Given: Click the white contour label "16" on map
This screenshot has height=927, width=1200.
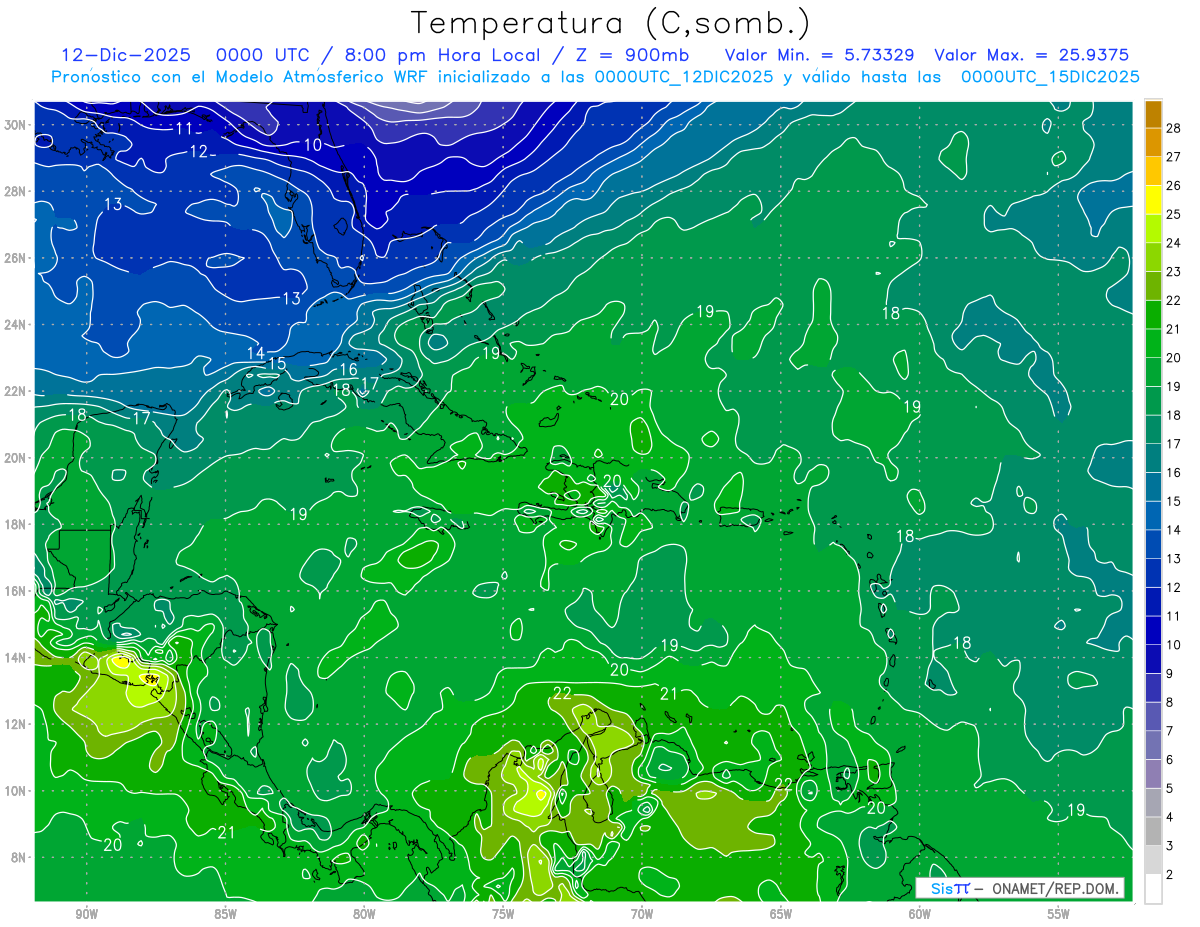Looking at the screenshot, I should click(349, 370).
